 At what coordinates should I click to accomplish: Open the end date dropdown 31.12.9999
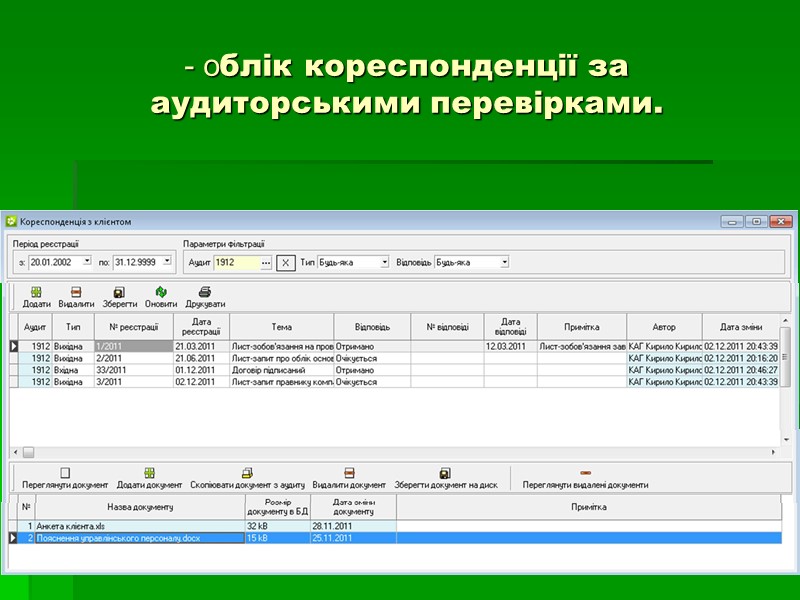point(167,261)
